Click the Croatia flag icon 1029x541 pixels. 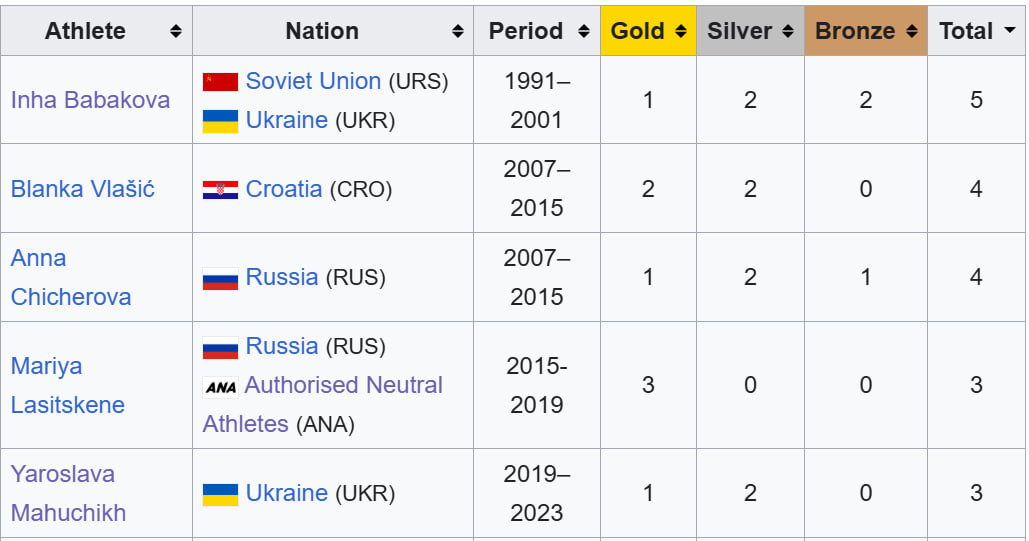220,190
